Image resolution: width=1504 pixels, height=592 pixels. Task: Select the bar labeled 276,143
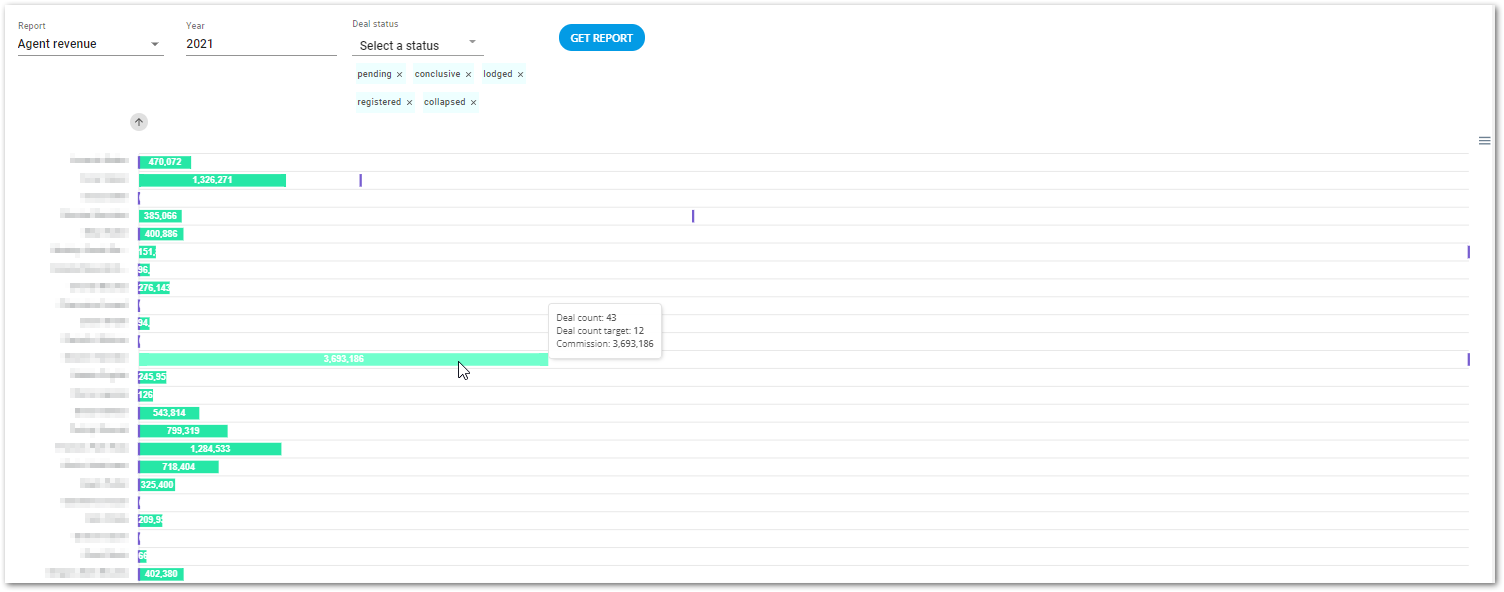(154, 288)
